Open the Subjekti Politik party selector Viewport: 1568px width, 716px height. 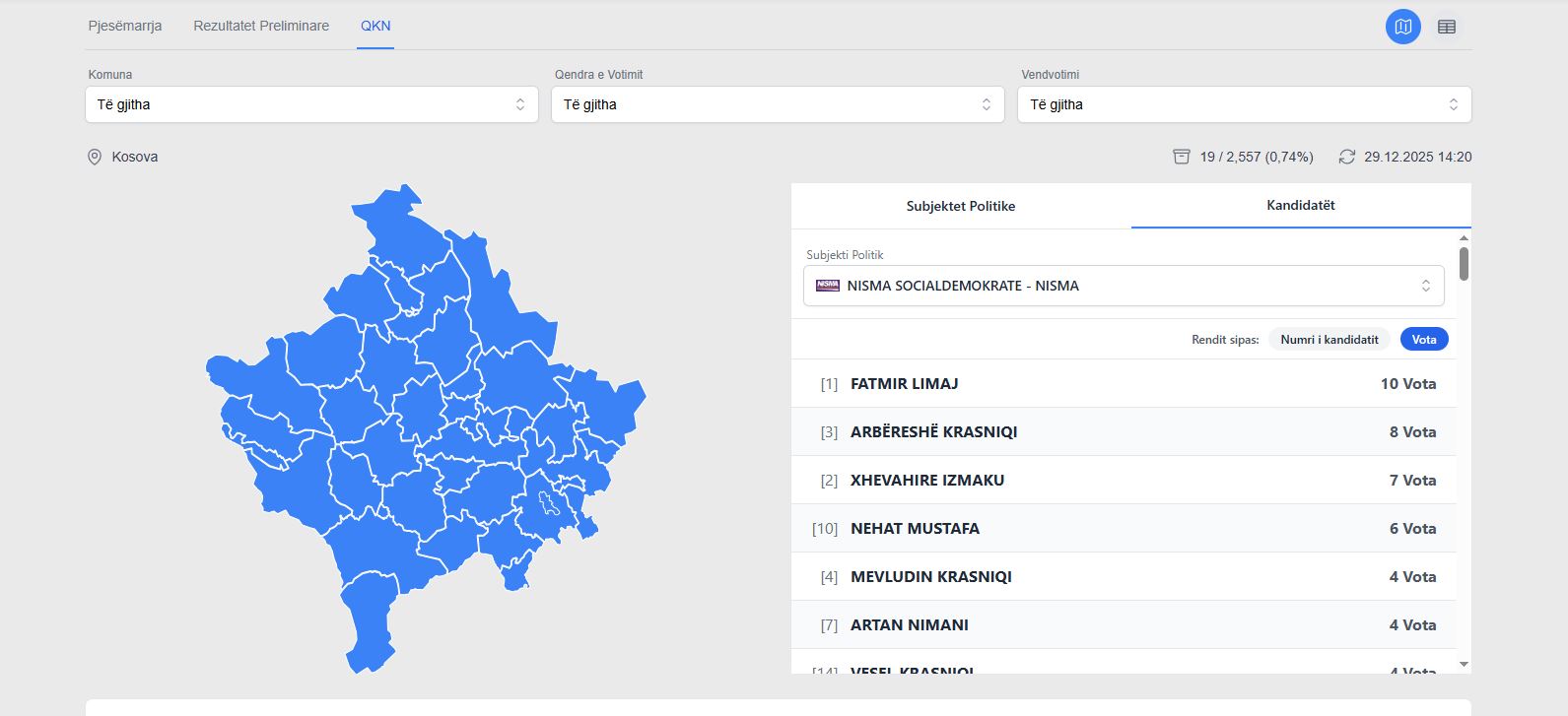[x=1124, y=286]
